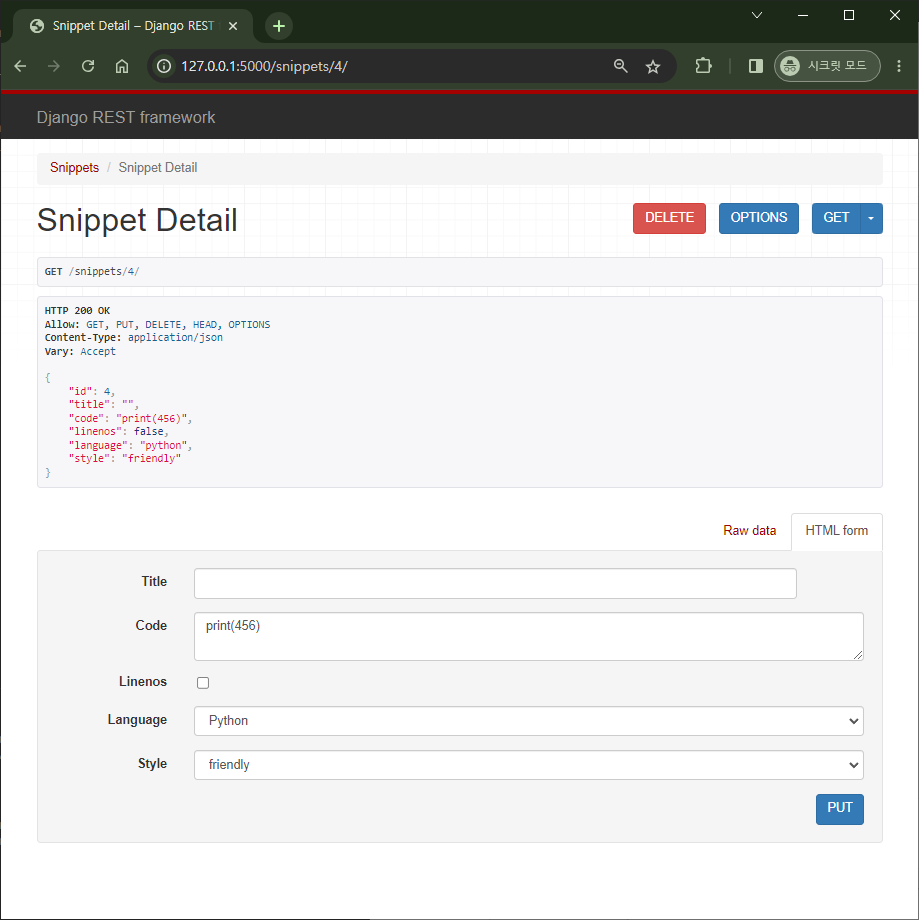This screenshot has height=920, width=919.
Task: Click the Snippet Detail page heading
Action: coord(137,220)
